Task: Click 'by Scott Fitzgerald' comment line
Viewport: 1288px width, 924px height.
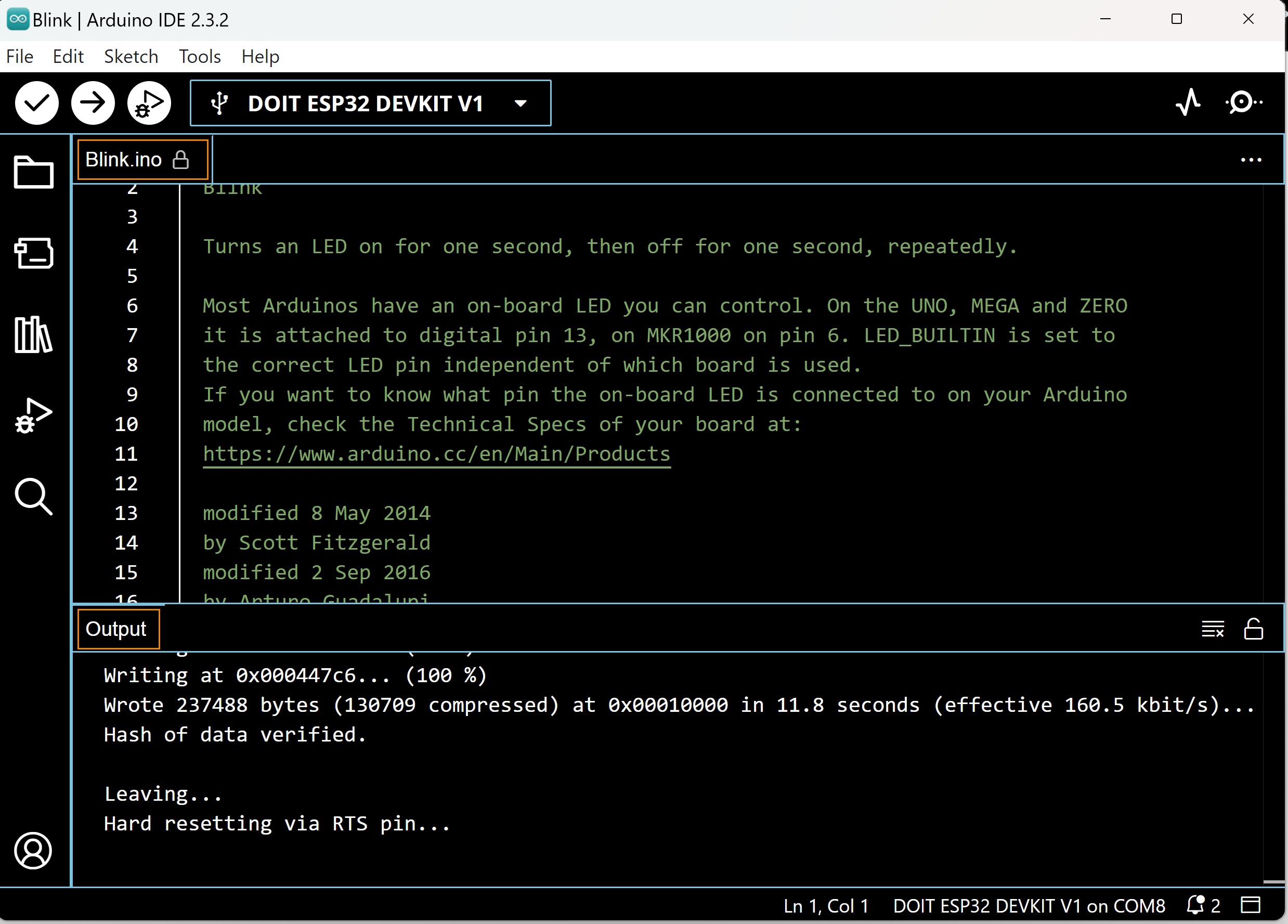Action: tap(317, 543)
